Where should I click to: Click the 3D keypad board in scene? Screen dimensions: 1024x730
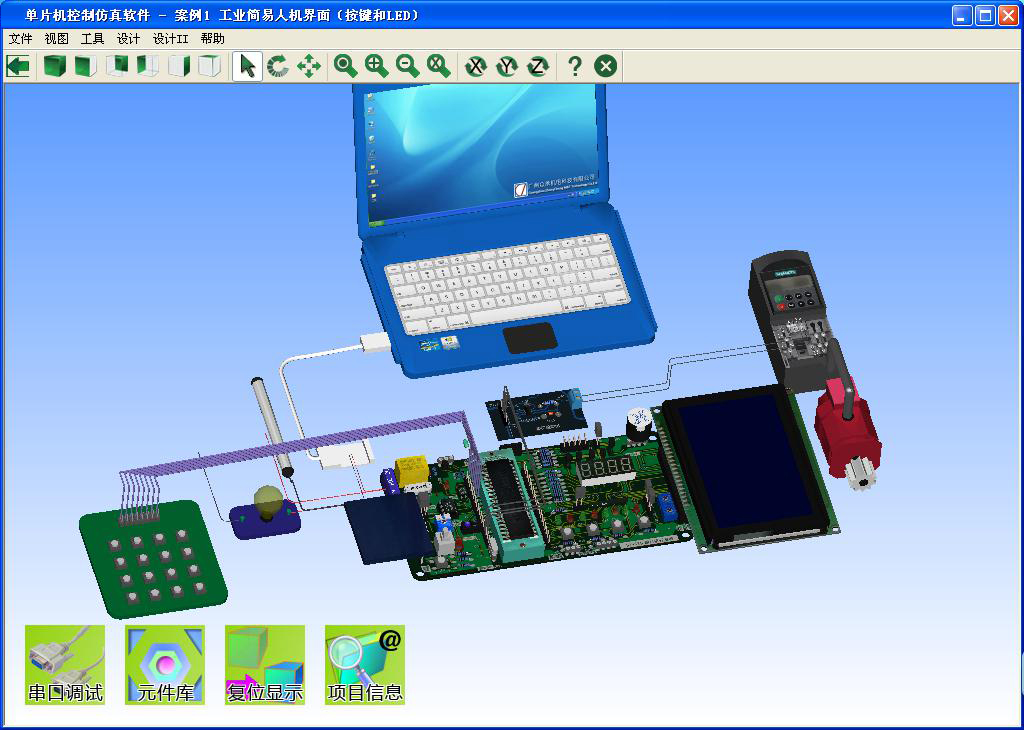click(155, 560)
